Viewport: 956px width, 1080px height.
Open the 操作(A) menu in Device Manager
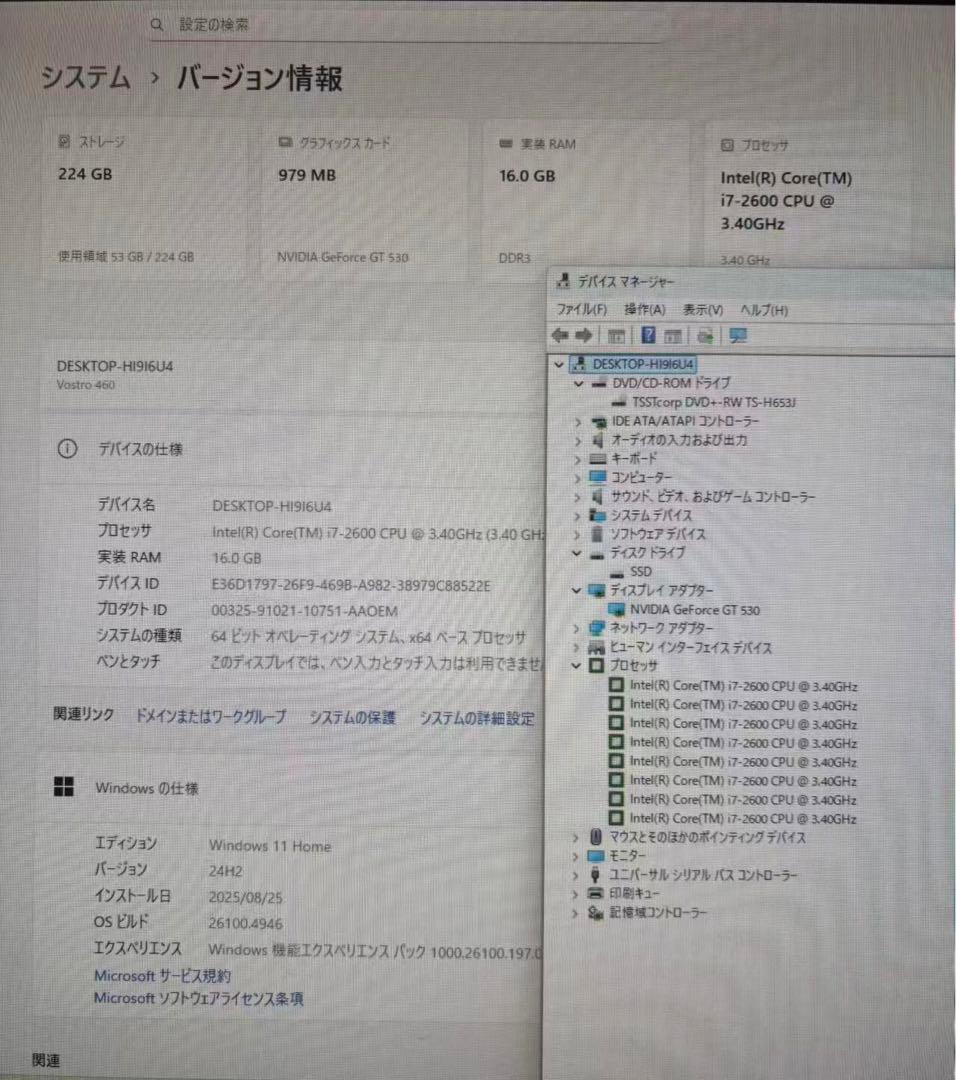click(645, 310)
